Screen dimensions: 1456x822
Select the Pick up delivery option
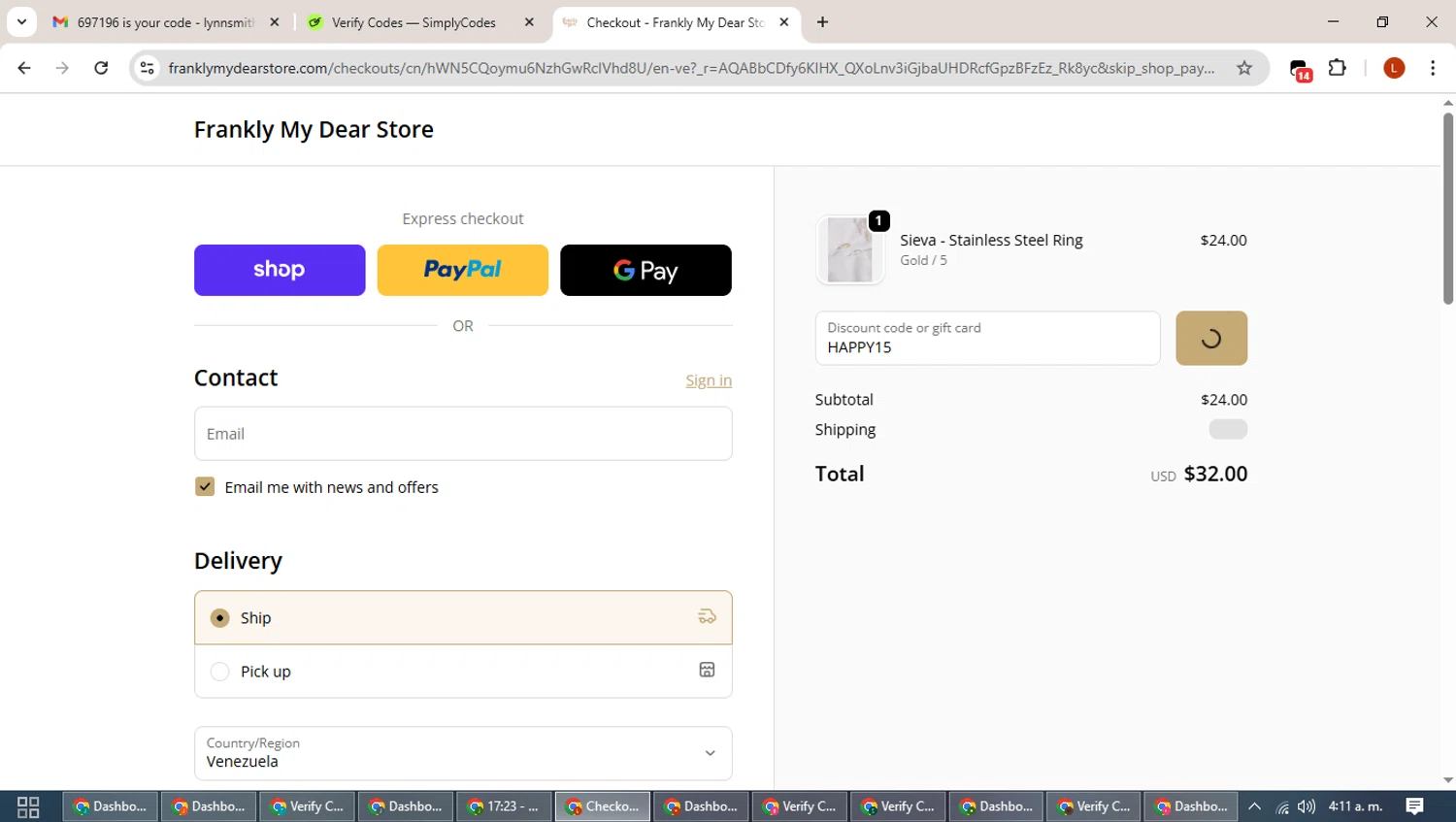[x=463, y=671]
